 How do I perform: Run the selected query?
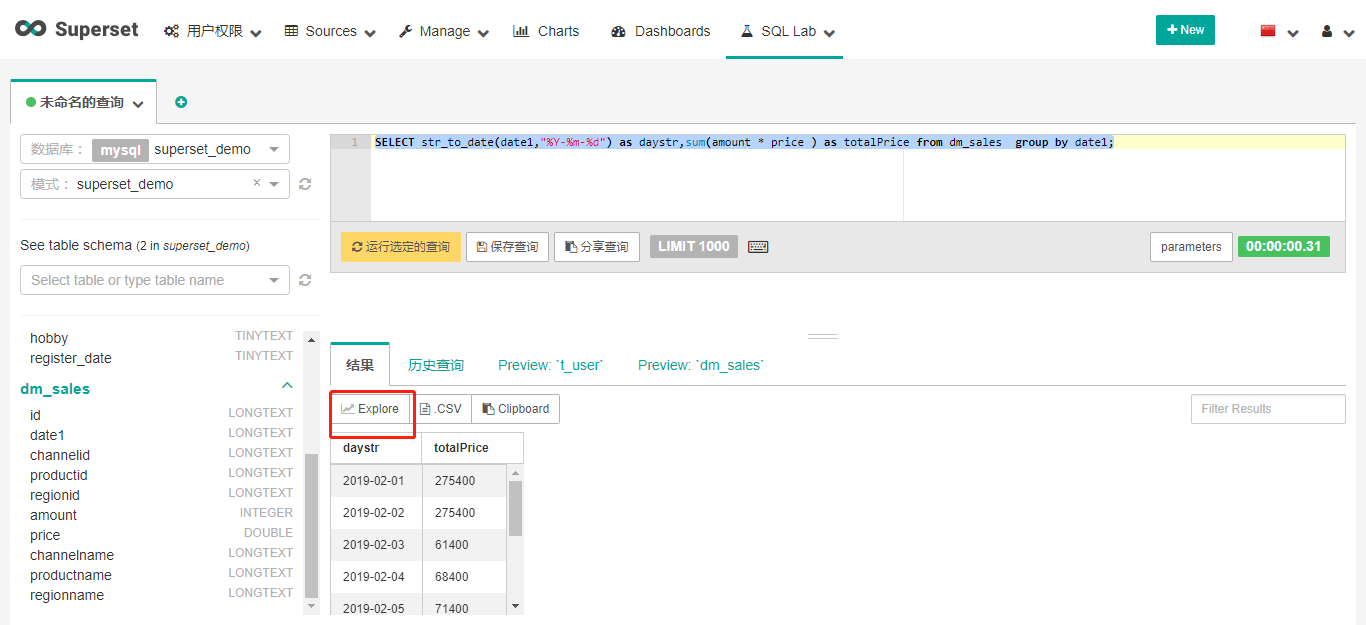(400, 246)
